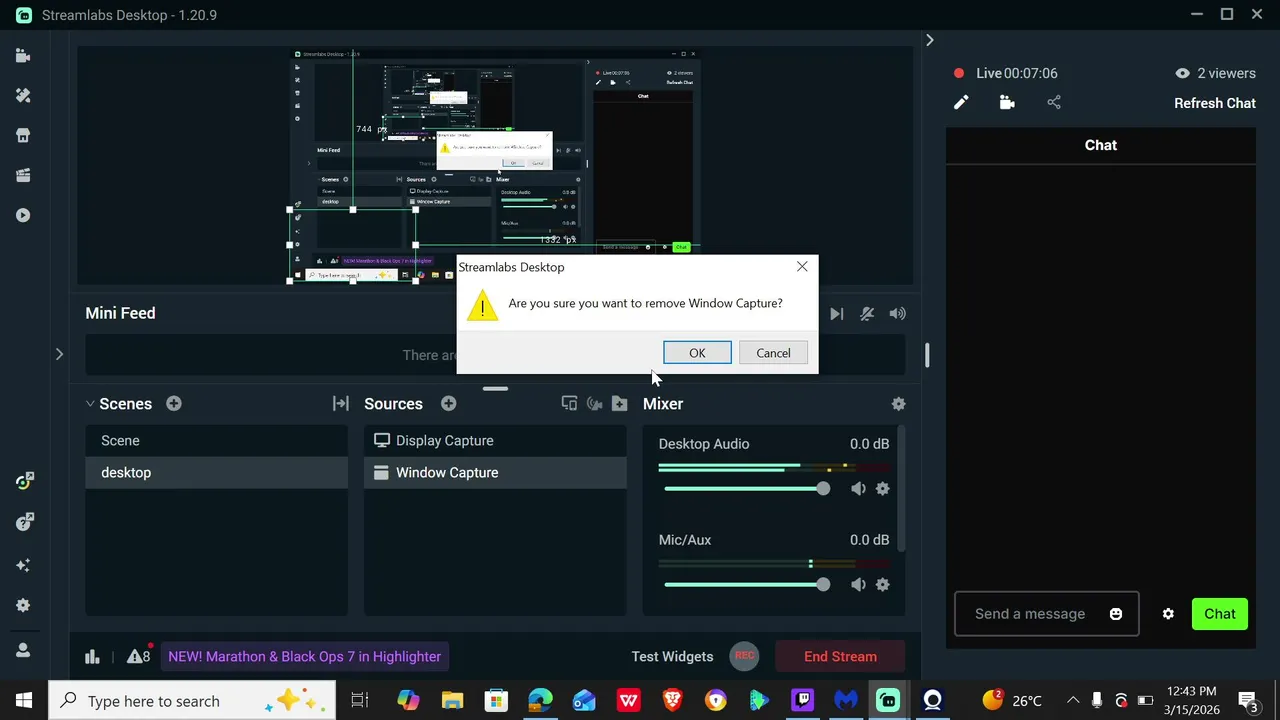Open the Editor studio camera icon in sidebar
Viewport: 1280px width, 720px height.
23,56
